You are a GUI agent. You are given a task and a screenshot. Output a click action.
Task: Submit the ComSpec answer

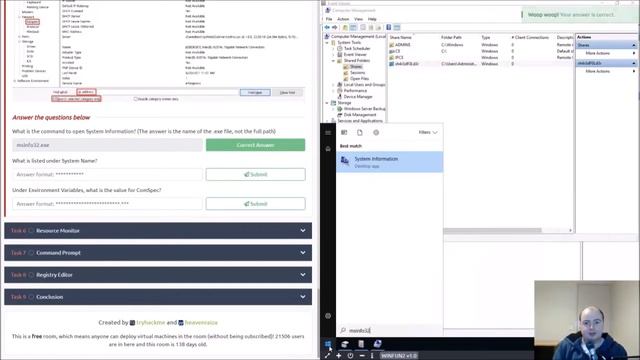pyautogui.click(x=256, y=204)
